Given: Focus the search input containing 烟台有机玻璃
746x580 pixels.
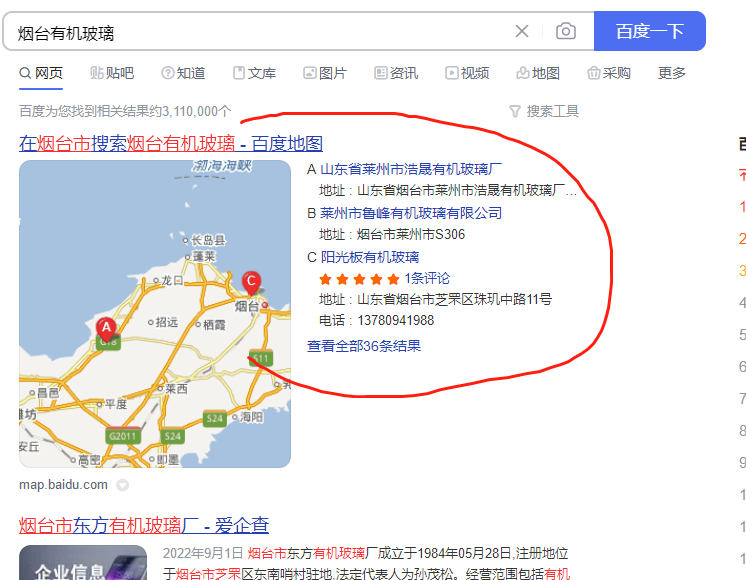Looking at the screenshot, I should (259, 33).
